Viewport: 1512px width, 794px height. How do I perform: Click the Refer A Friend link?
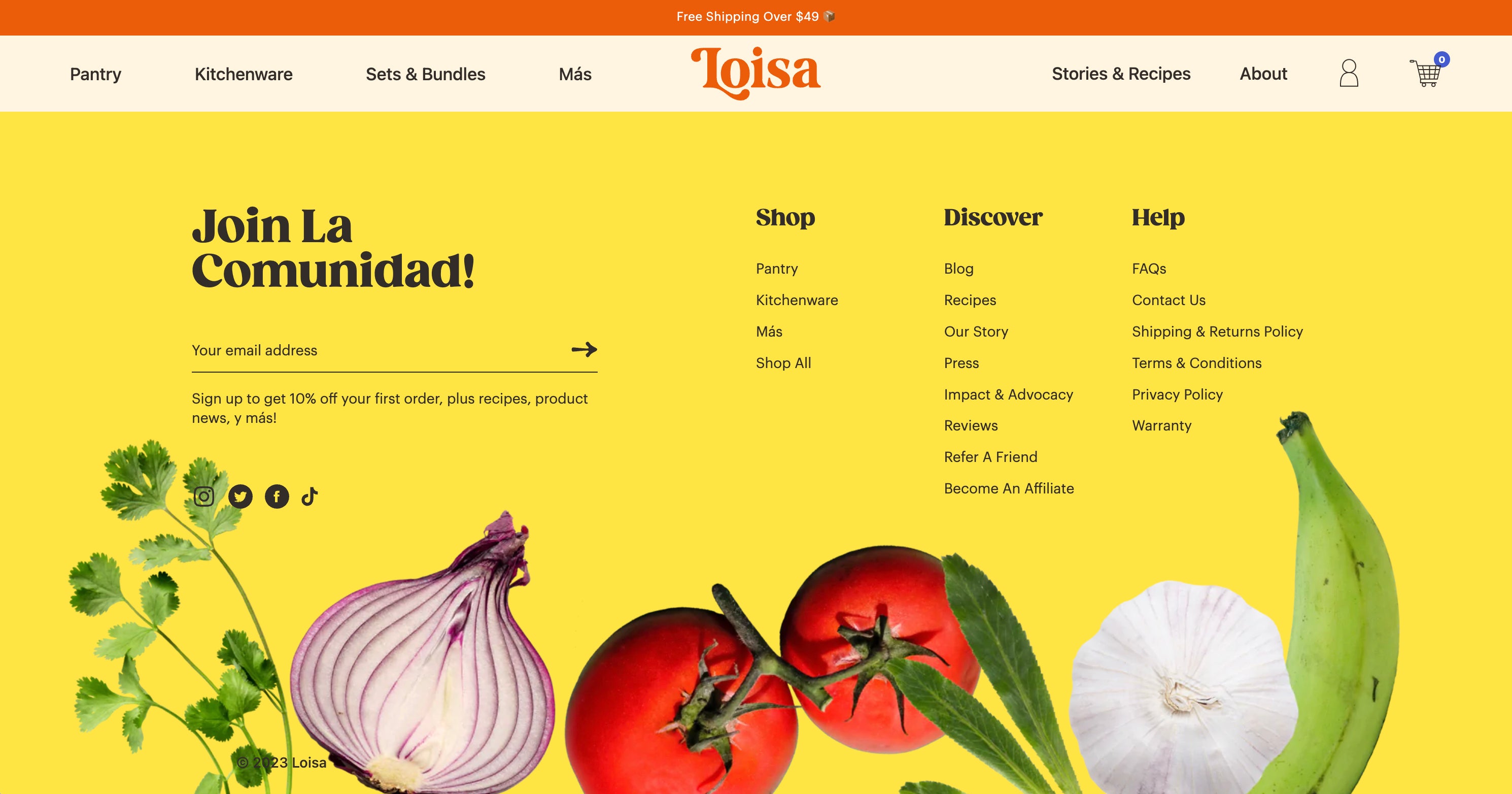coord(991,456)
